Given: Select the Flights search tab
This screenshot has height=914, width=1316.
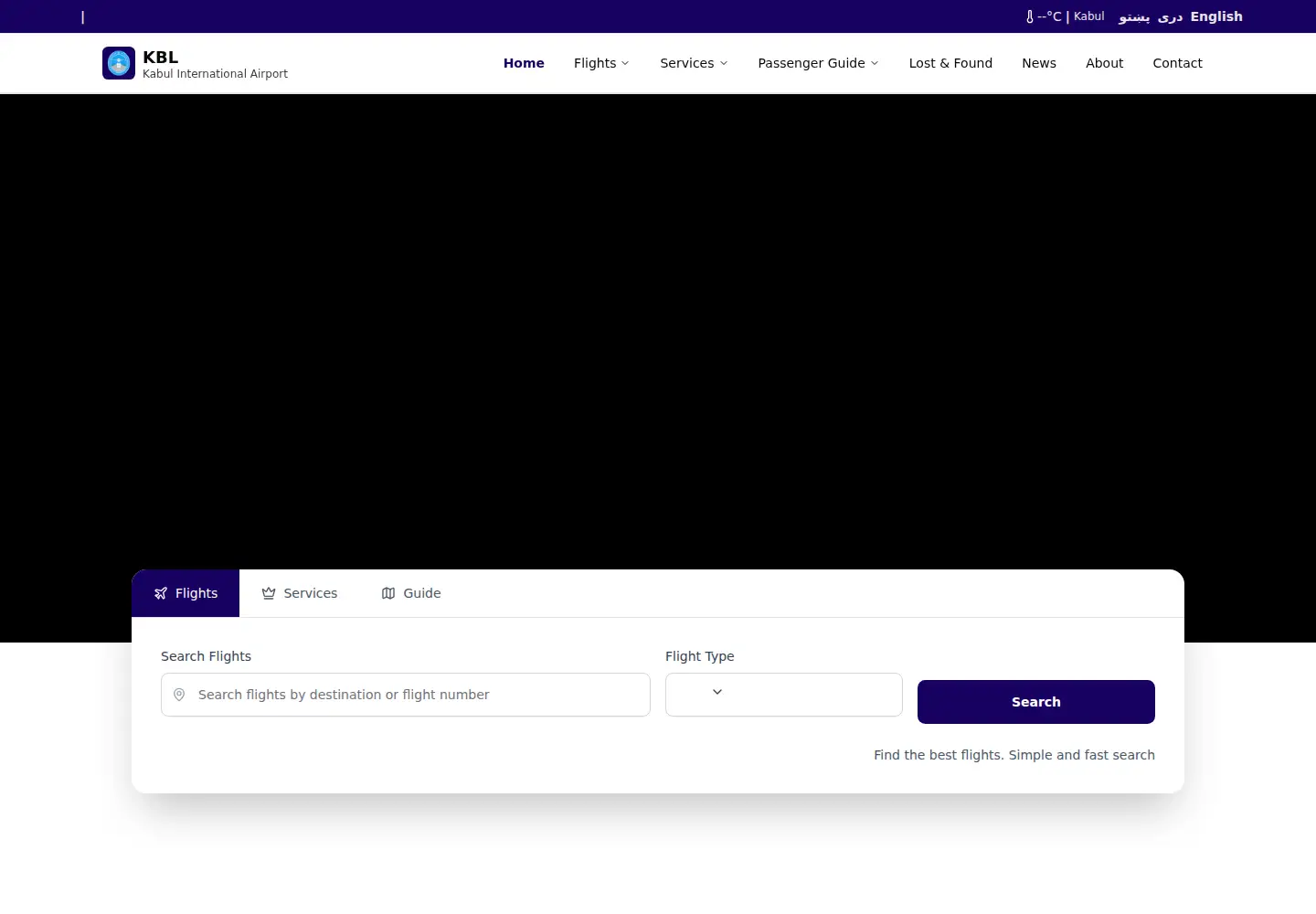Looking at the screenshot, I should click(x=186, y=593).
